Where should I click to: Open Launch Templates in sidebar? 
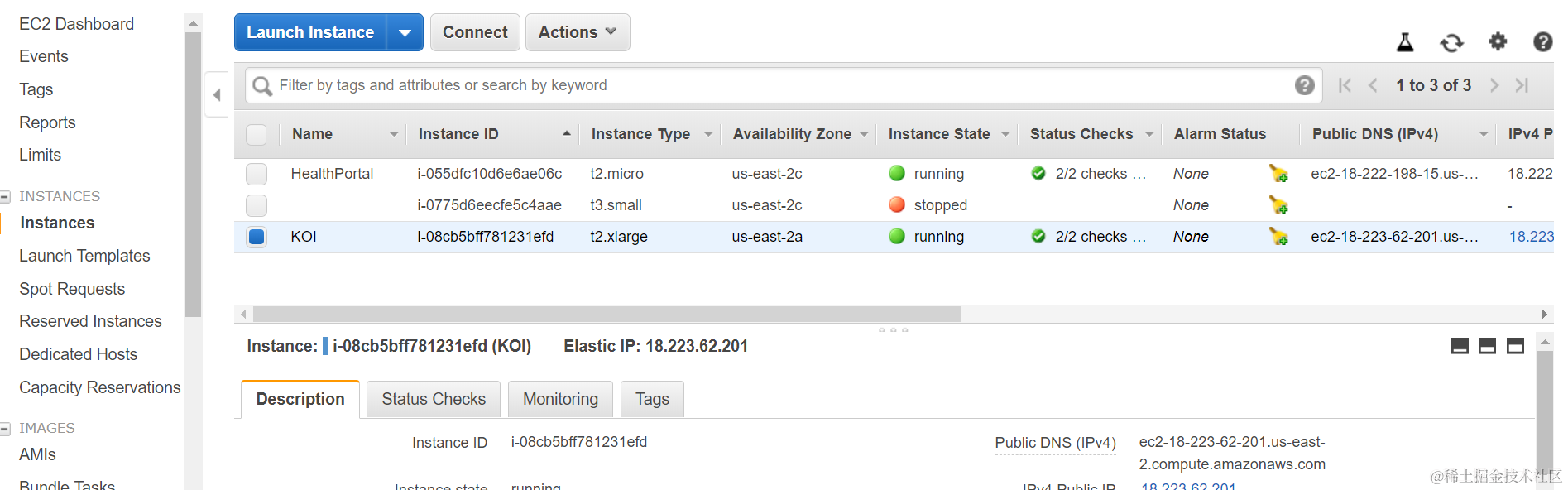click(x=84, y=256)
